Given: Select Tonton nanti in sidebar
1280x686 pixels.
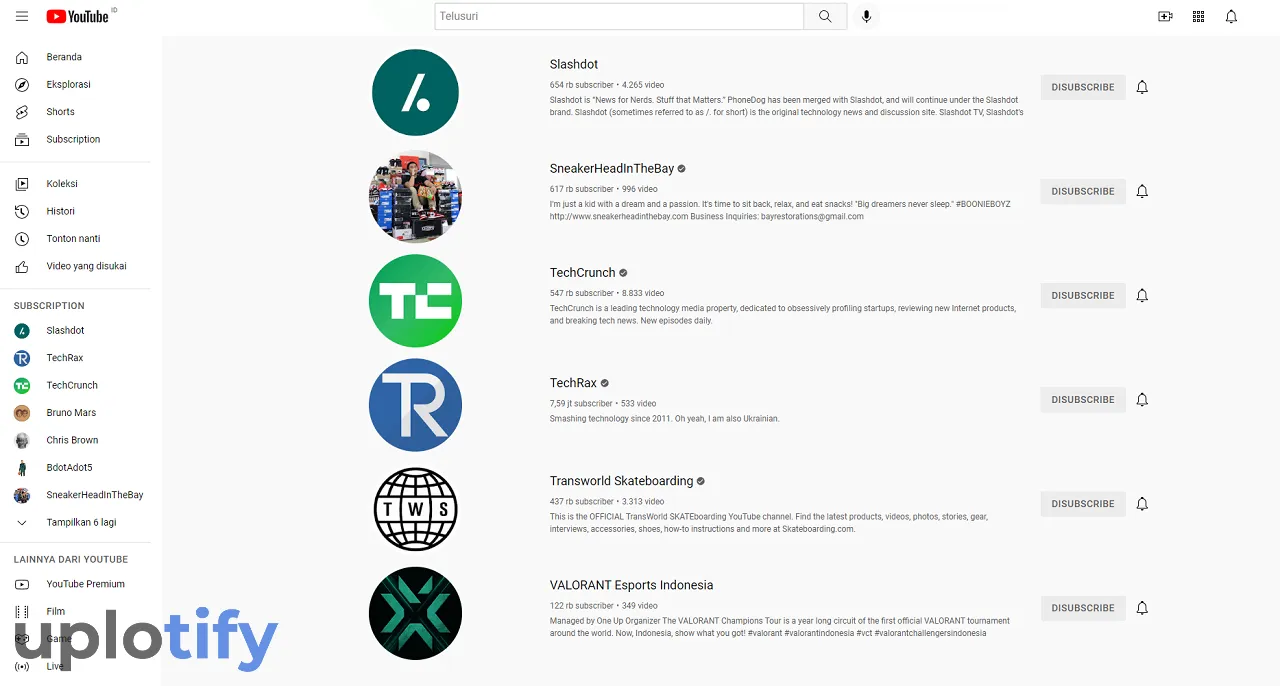Looking at the screenshot, I should [73, 239].
